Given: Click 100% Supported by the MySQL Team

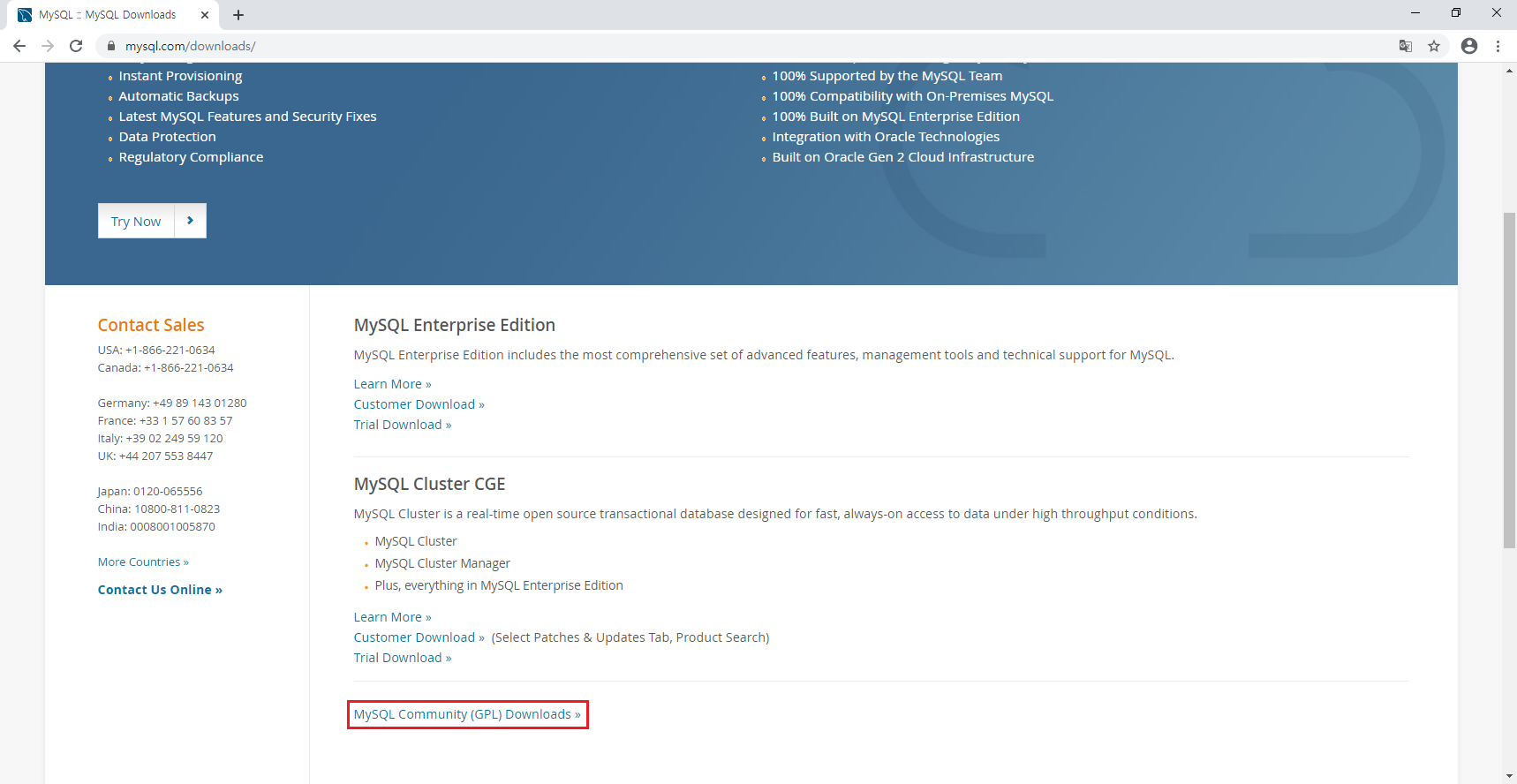Looking at the screenshot, I should [x=887, y=76].
